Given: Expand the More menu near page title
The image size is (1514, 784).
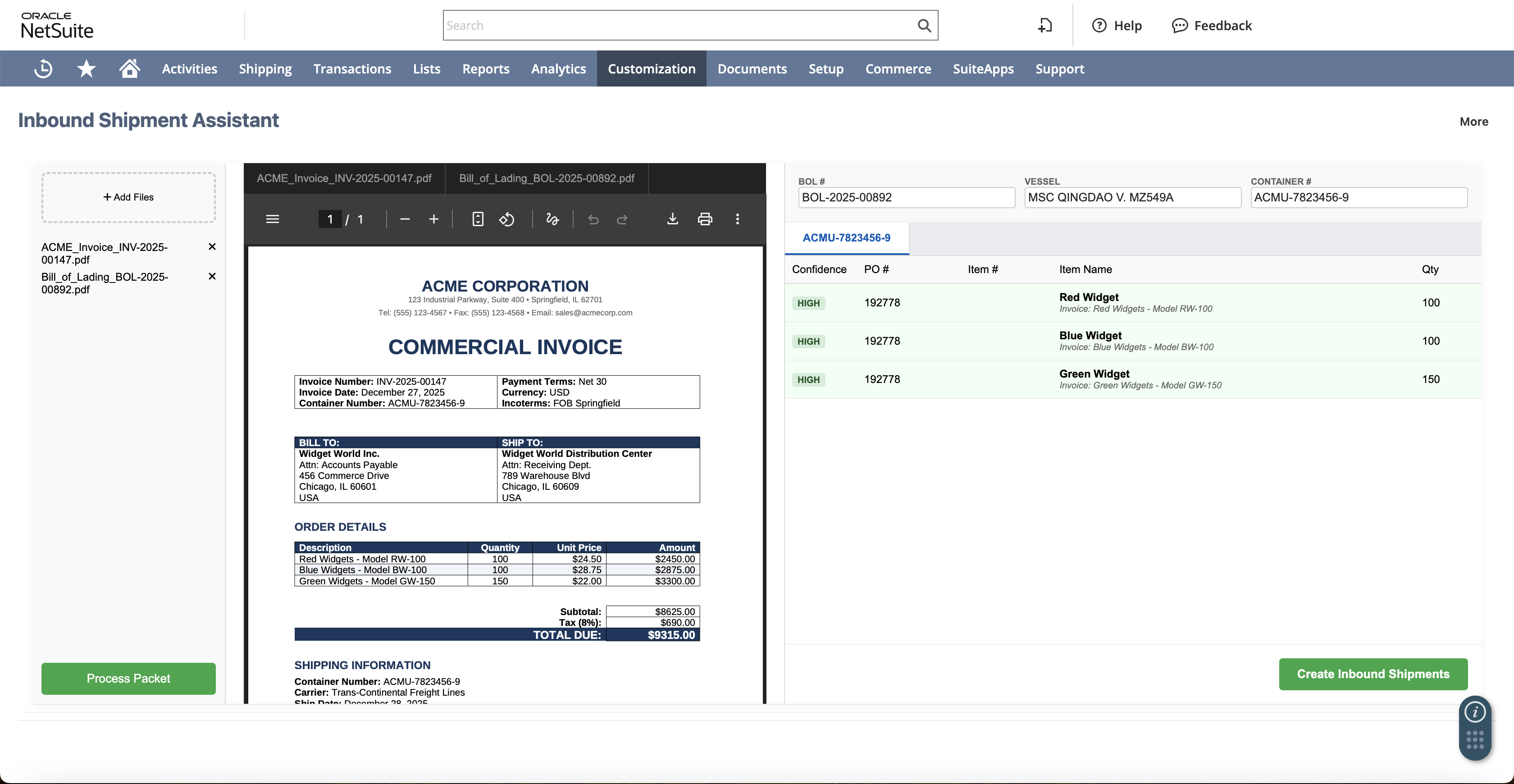Looking at the screenshot, I should [1473, 122].
